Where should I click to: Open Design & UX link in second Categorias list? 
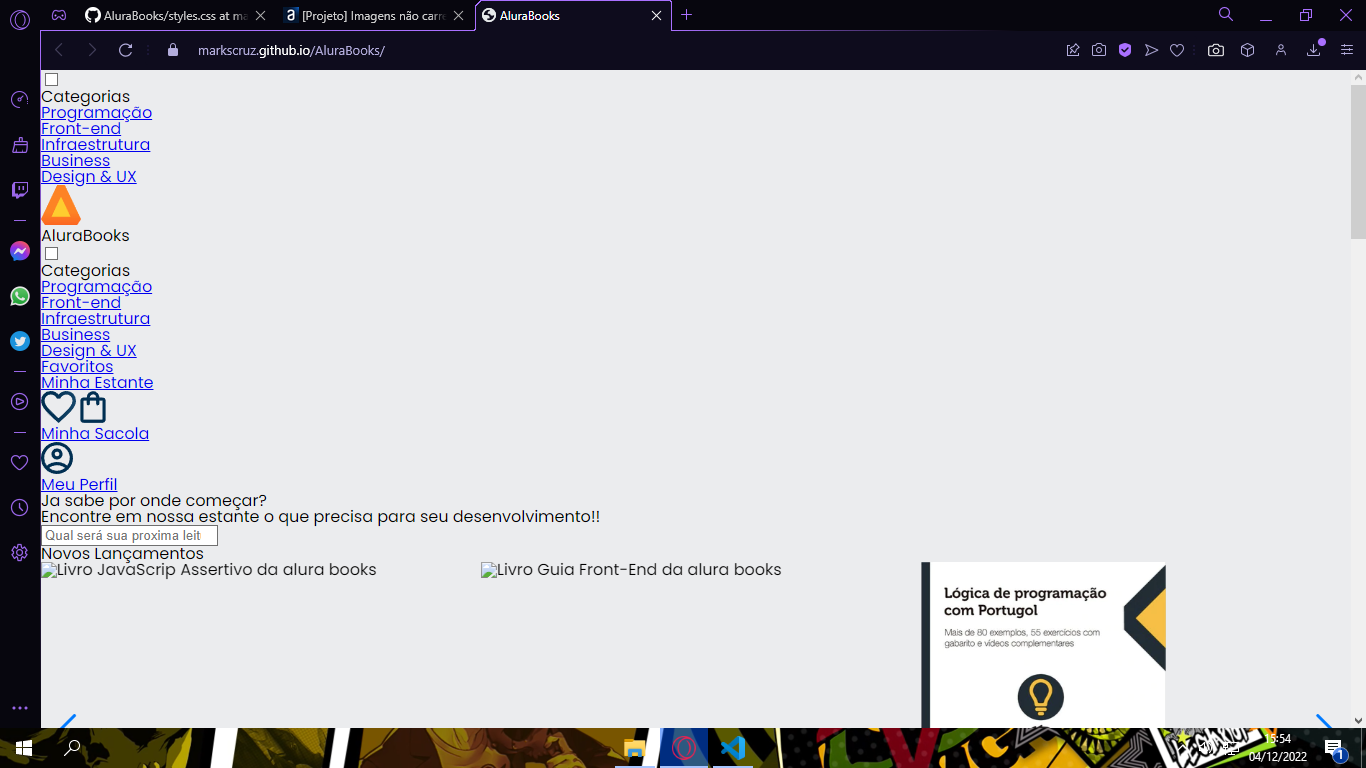(88, 351)
